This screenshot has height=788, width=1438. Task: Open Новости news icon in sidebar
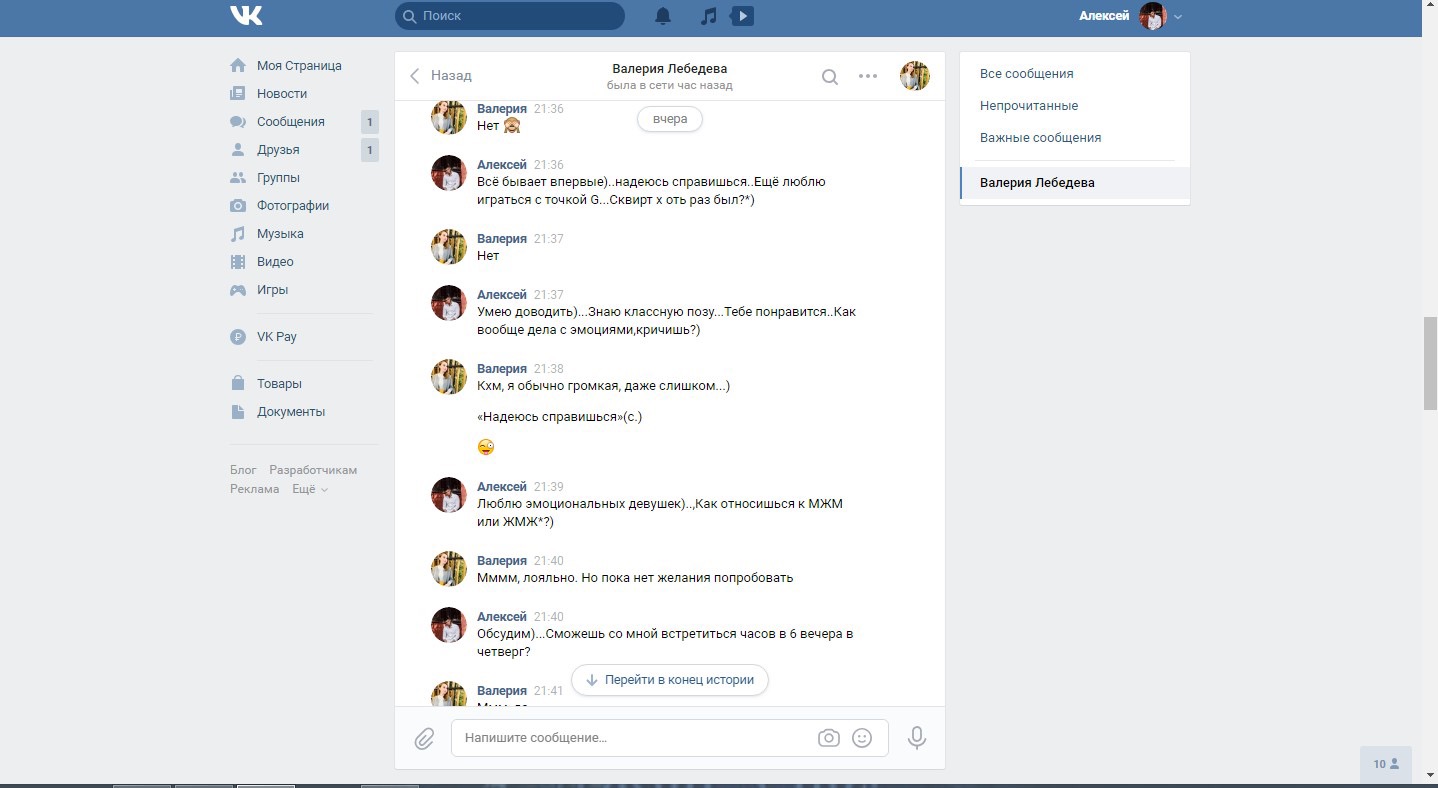tap(238, 93)
